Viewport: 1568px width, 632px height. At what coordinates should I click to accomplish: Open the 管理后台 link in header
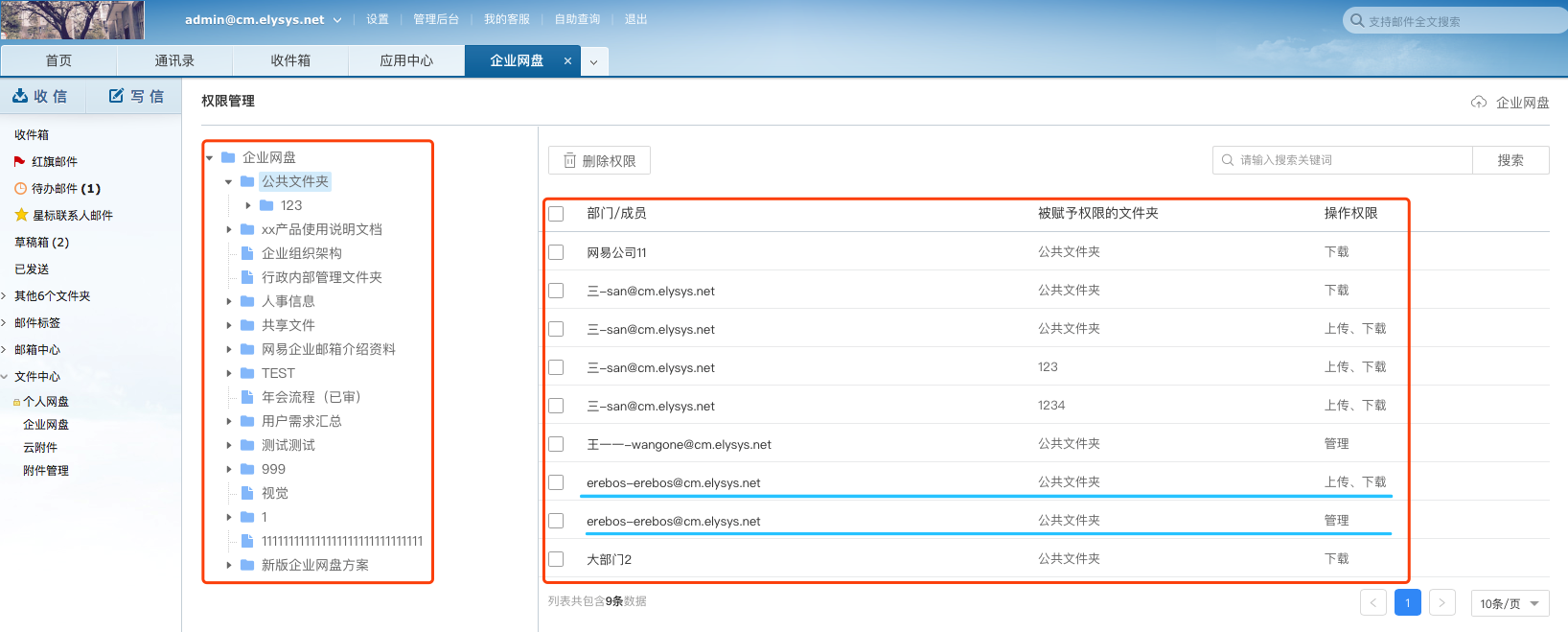[x=436, y=19]
